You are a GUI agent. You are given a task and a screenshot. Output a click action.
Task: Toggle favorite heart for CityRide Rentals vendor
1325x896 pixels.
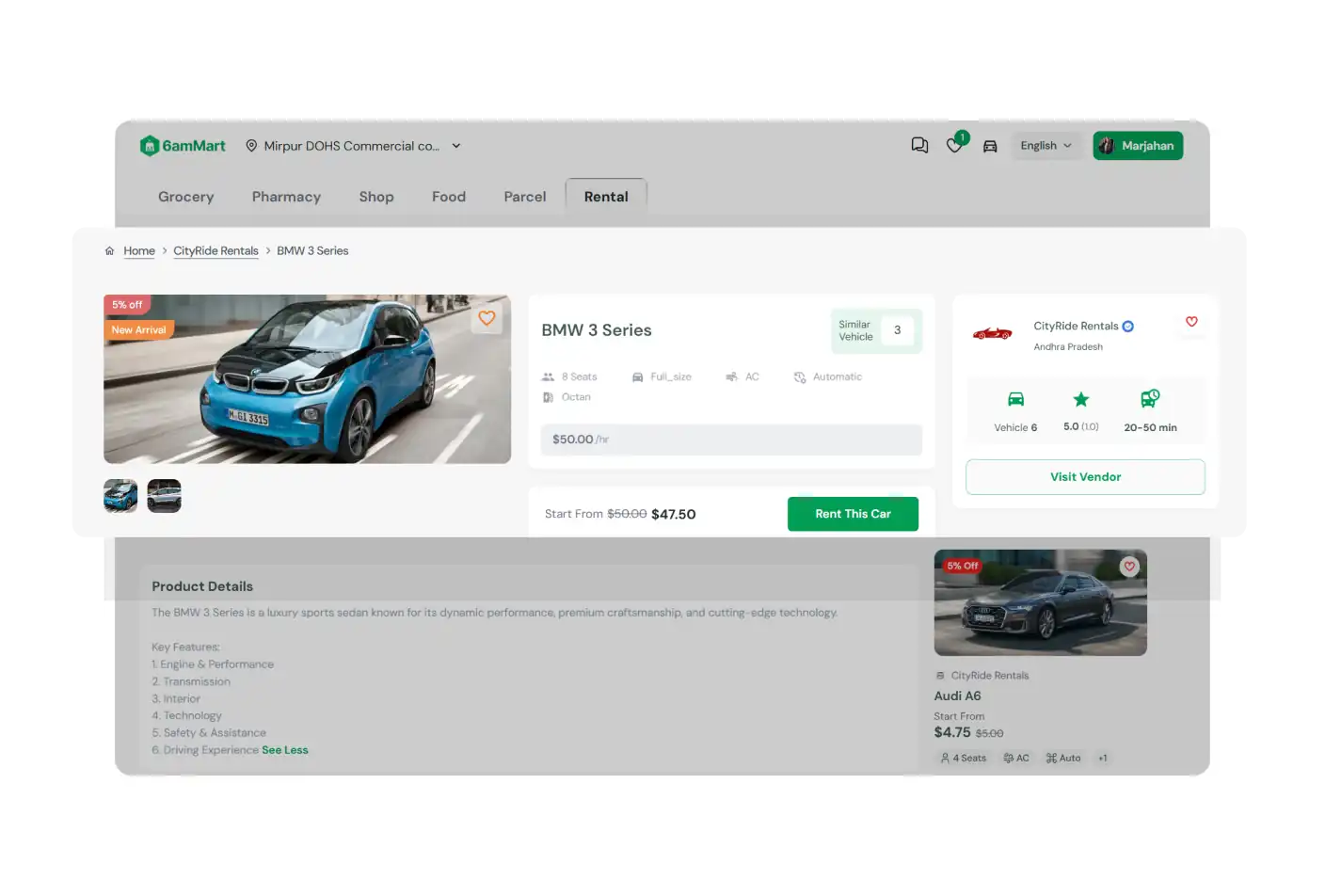click(x=1191, y=322)
